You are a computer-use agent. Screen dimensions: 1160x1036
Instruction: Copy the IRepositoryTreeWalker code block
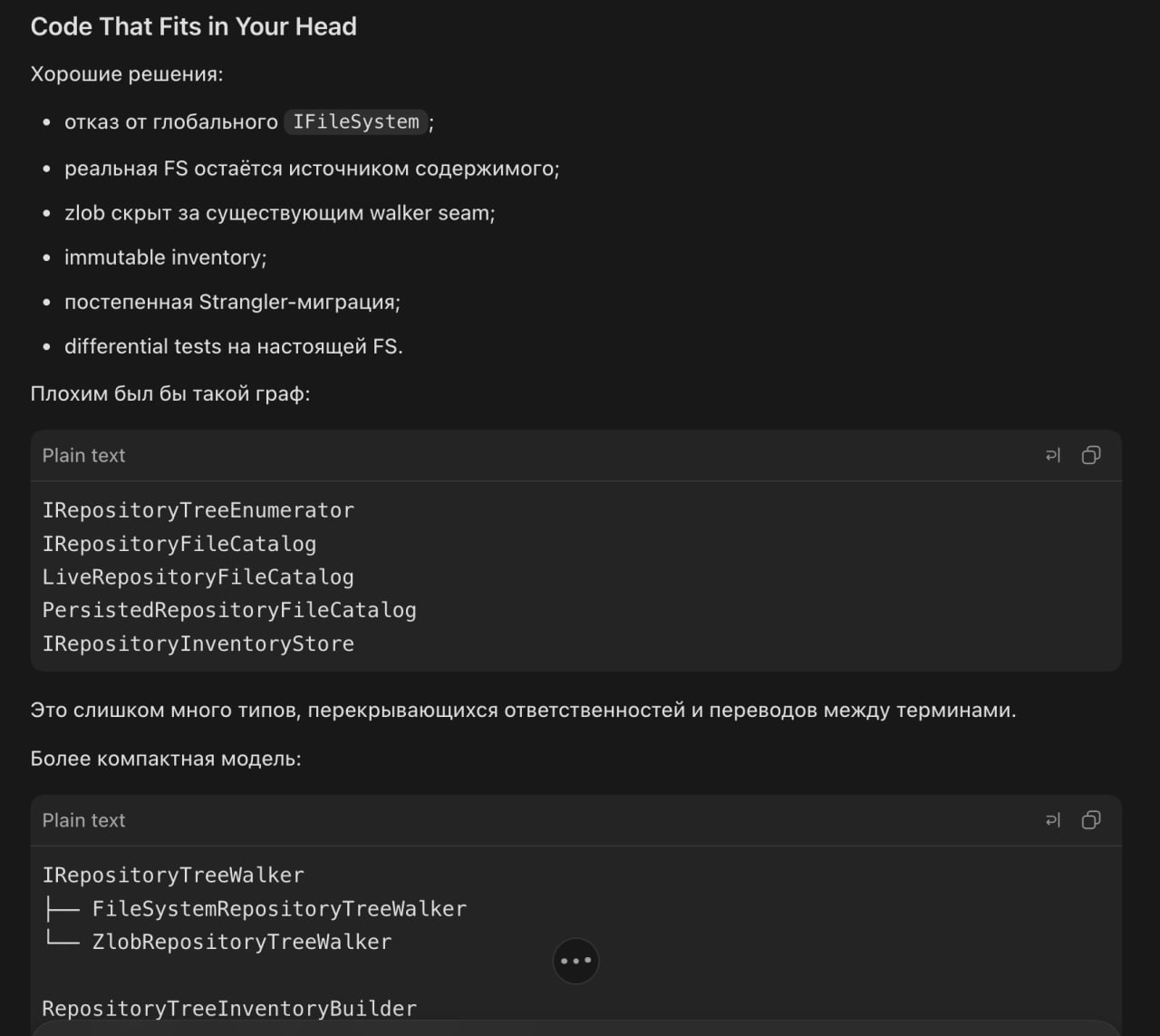pyautogui.click(x=1091, y=819)
